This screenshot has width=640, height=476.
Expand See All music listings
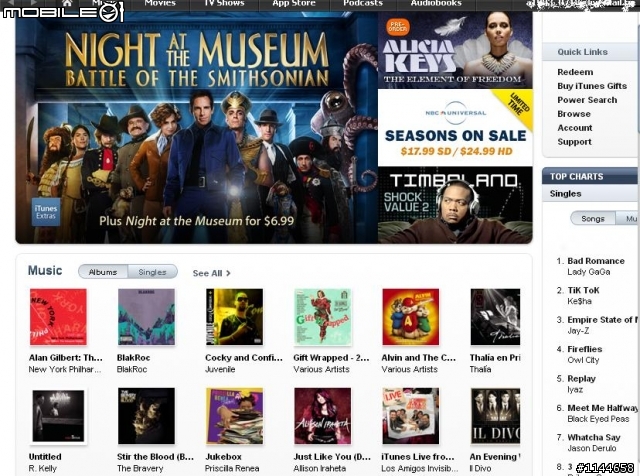tap(211, 273)
